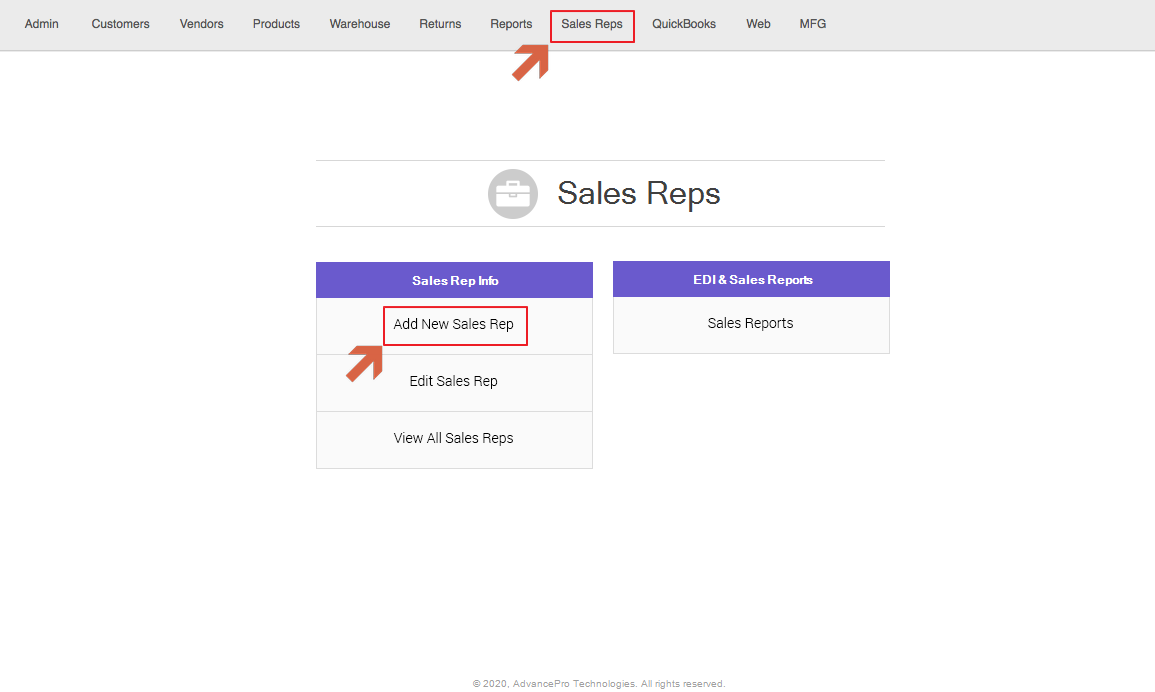
Task: Click the Sales Reps page title
Action: (639, 193)
